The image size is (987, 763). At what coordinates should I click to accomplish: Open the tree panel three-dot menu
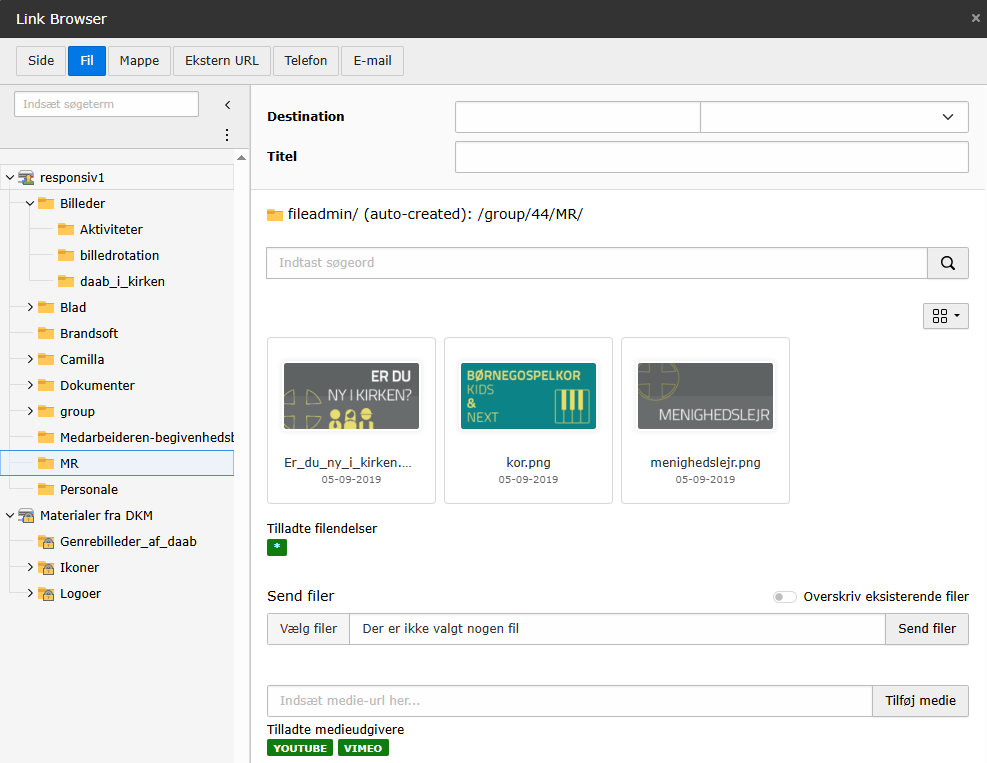click(x=227, y=135)
